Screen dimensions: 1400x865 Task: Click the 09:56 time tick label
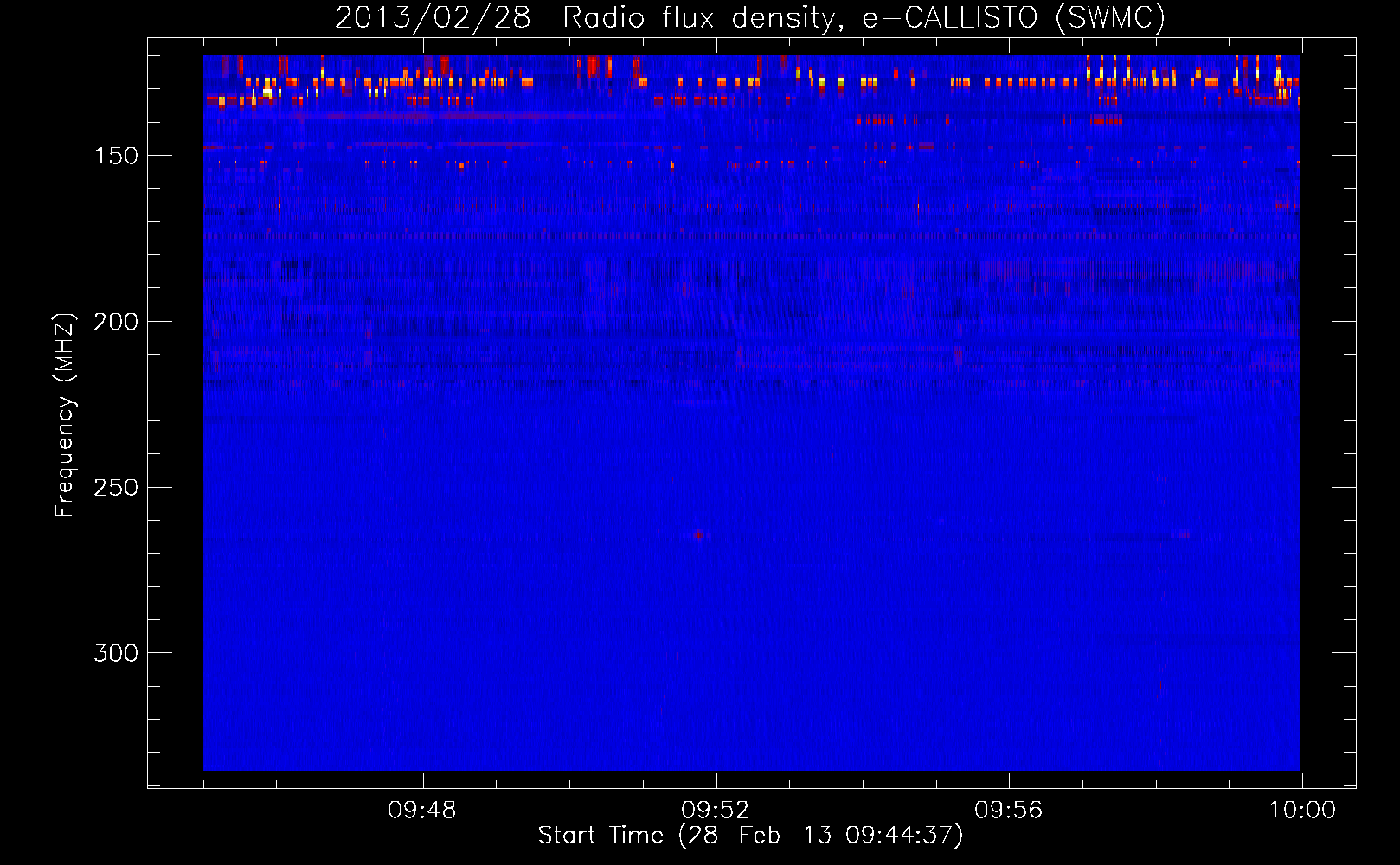tap(1009, 811)
